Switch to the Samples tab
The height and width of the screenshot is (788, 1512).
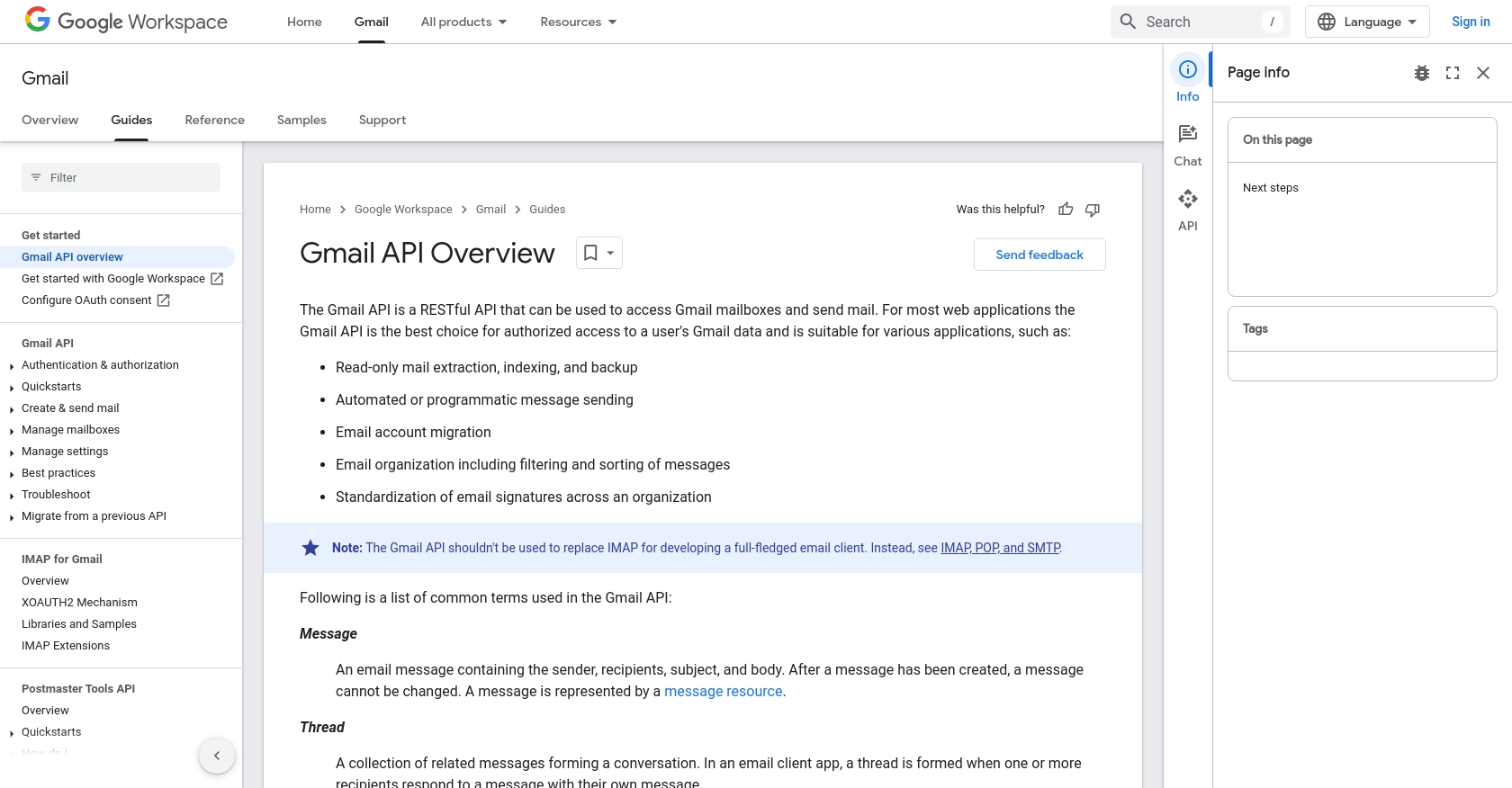tap(301, 120)
